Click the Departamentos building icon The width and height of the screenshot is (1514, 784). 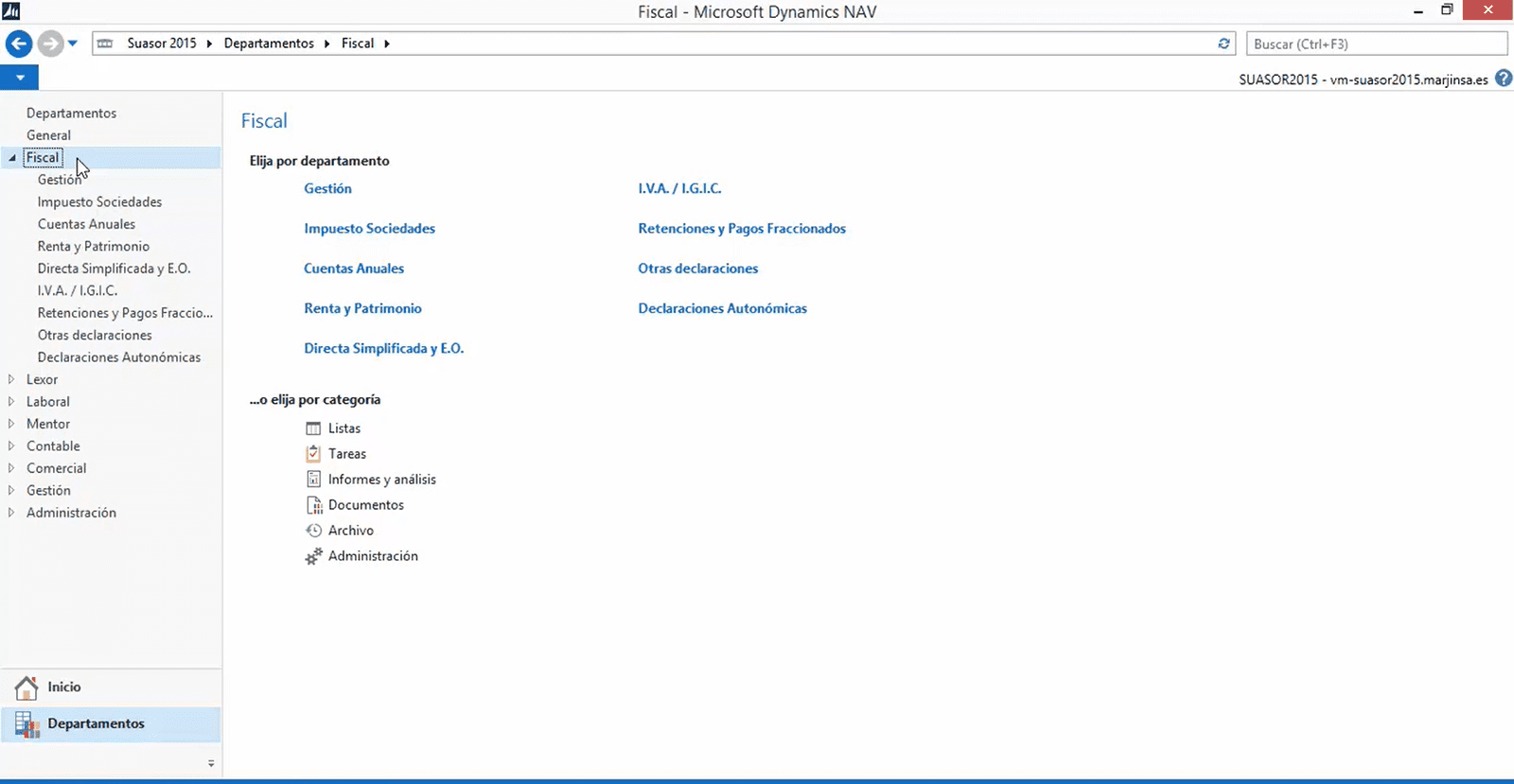(26, 724)
